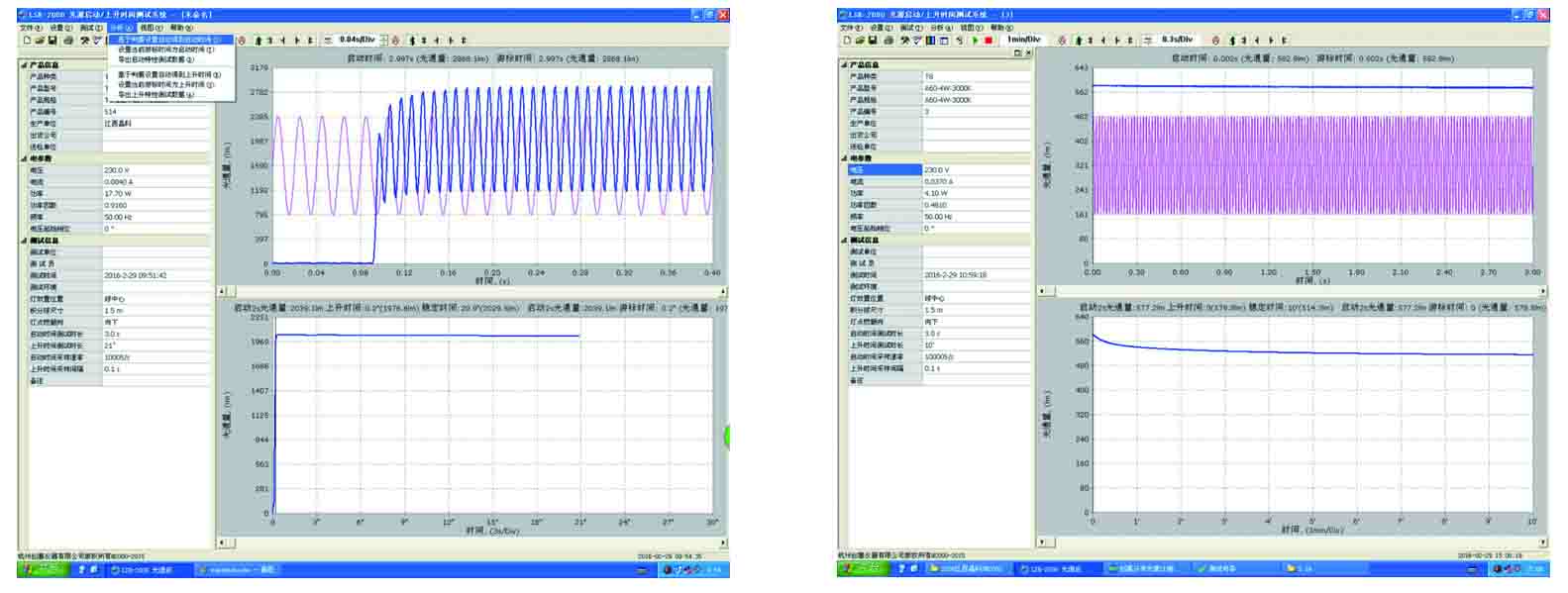Screen dimensions: 1568x593
Task: Click scroll-right arrow under lower chart, left window
Action: pyautogui.click(x=723, y=543)
